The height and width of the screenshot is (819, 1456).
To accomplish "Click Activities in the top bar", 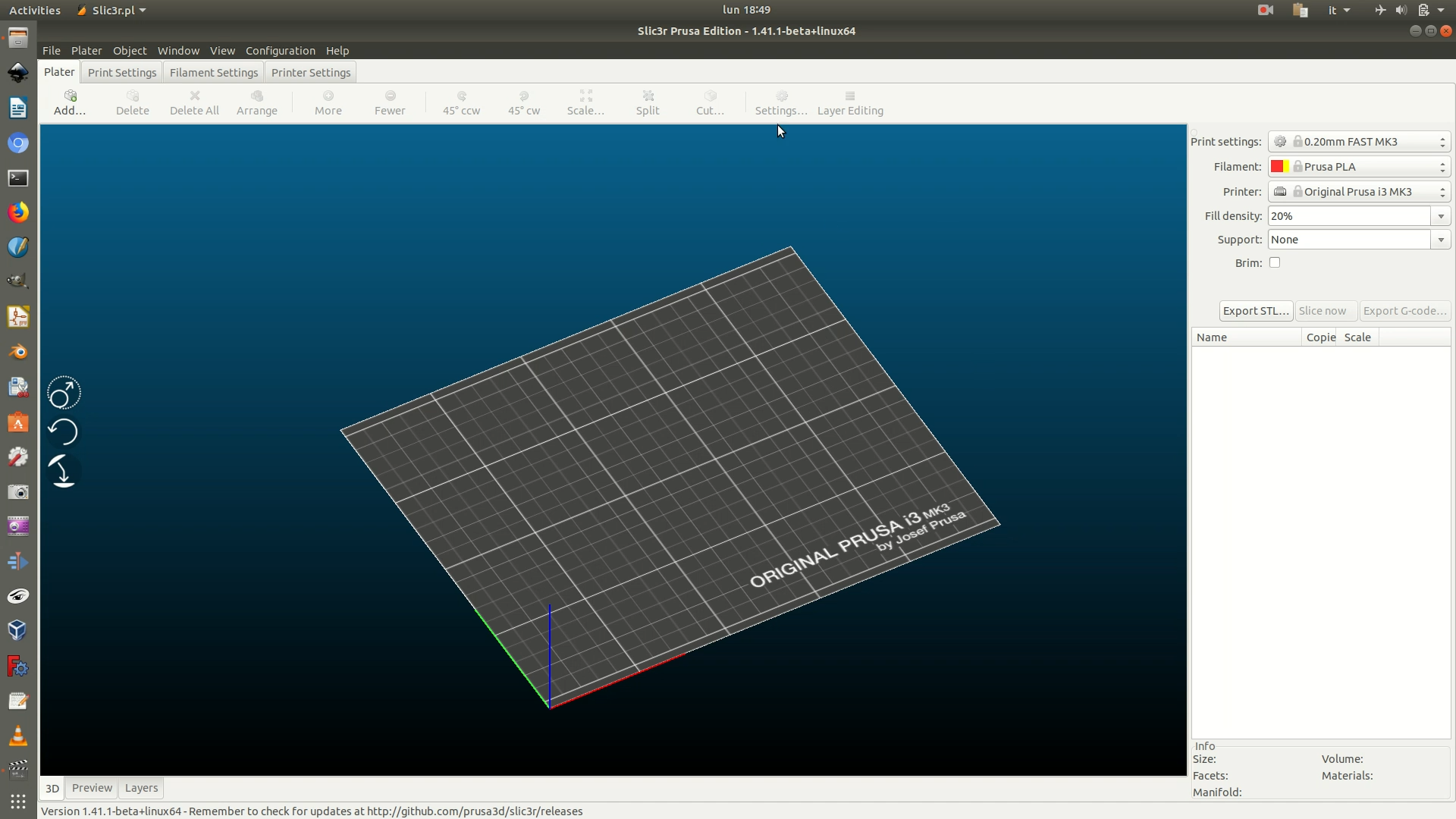I will [35, 11].
